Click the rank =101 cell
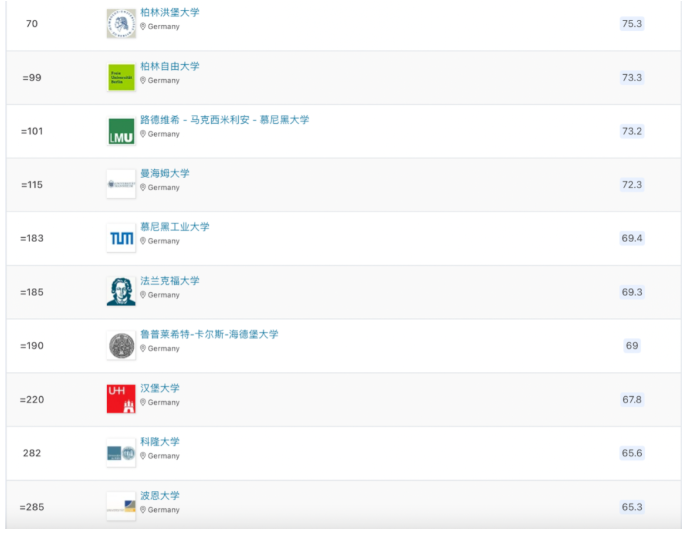Image resolution: width=689 pixels, height=534 pixels. tap(32, 131)
